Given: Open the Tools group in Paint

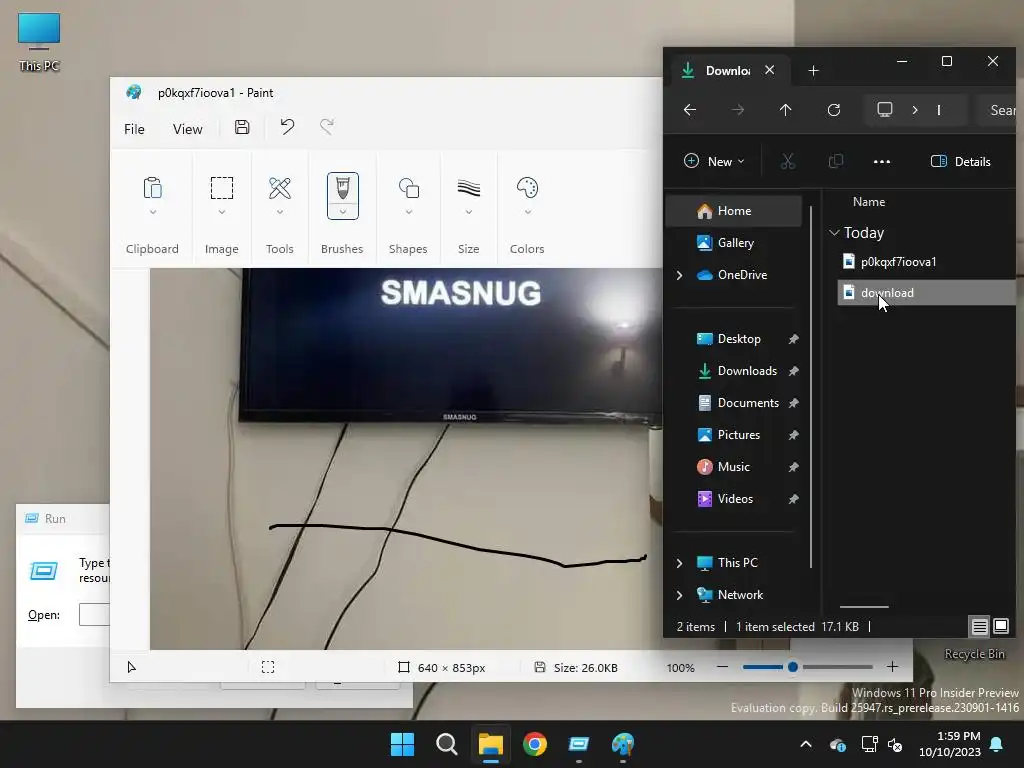Looking at the screenshot, I should 280,188.
